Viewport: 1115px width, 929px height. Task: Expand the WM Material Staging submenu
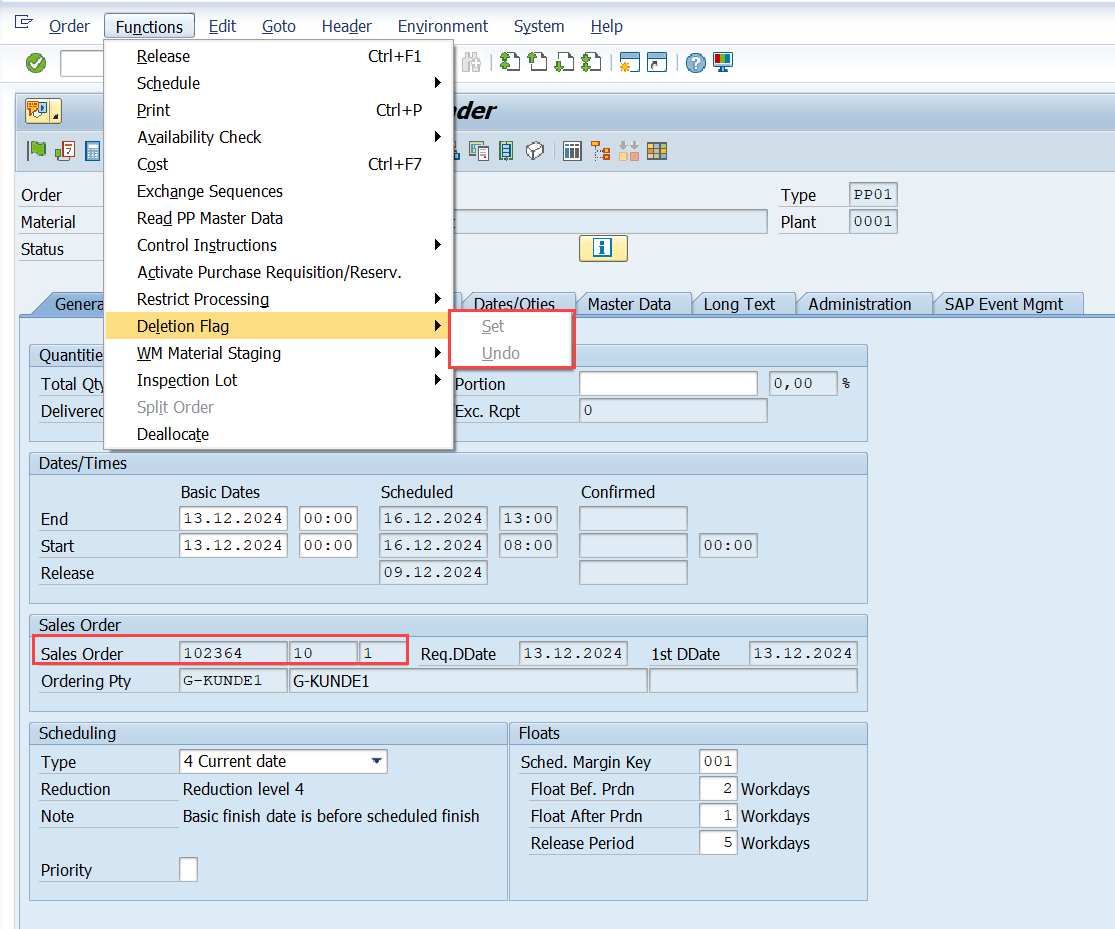point(437,353)
